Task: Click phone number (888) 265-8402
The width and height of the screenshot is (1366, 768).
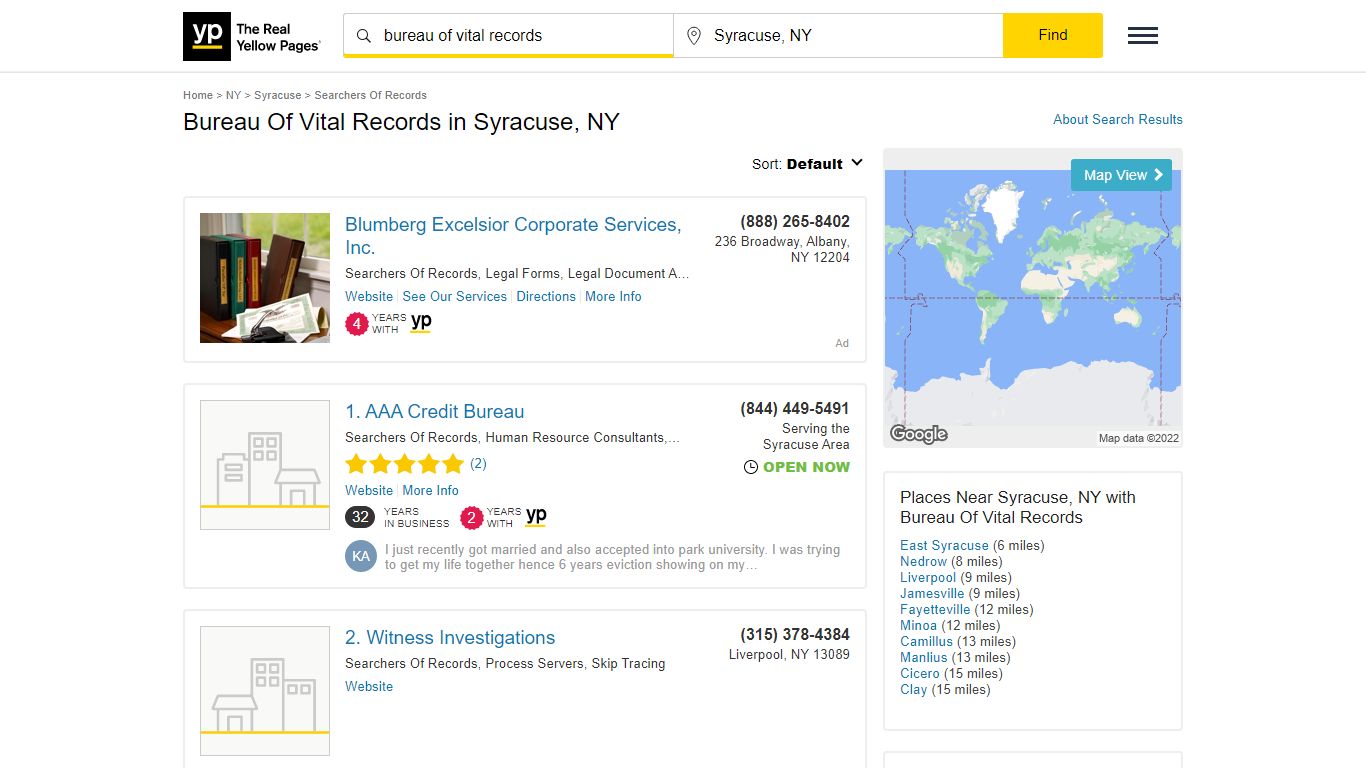Action: tap(795, 221)
